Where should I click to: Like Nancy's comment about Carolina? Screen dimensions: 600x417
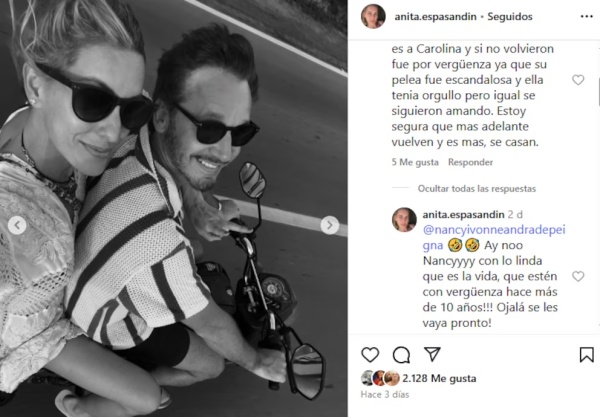click(578, 80)
